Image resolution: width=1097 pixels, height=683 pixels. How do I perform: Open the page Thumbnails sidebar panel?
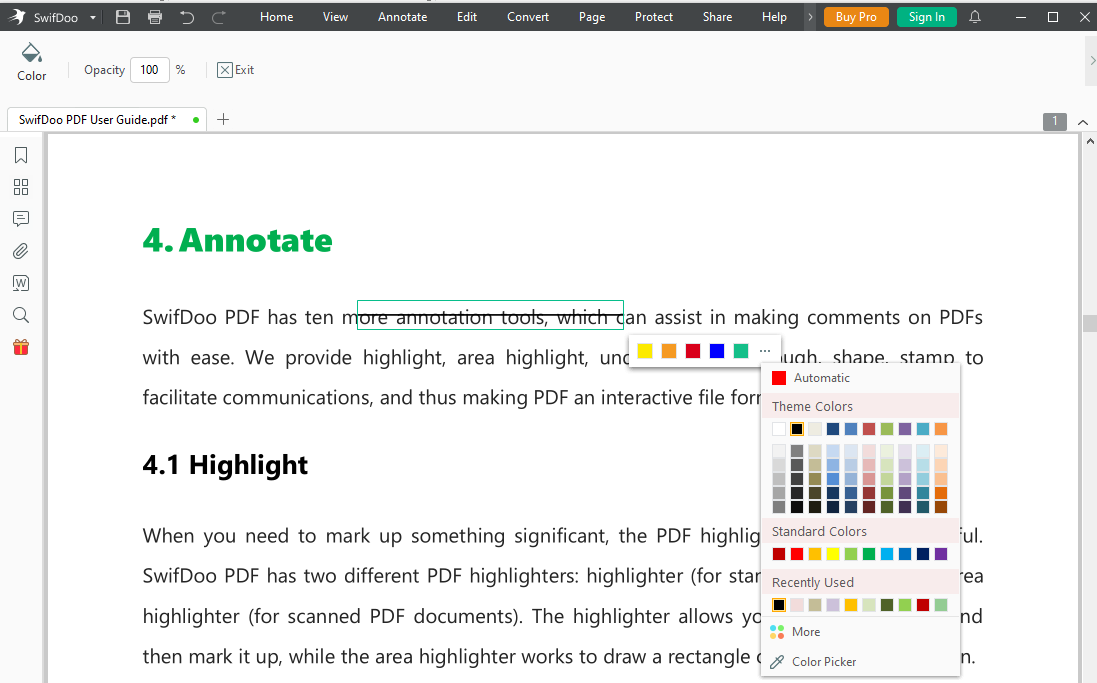click(x=21, y=187)
